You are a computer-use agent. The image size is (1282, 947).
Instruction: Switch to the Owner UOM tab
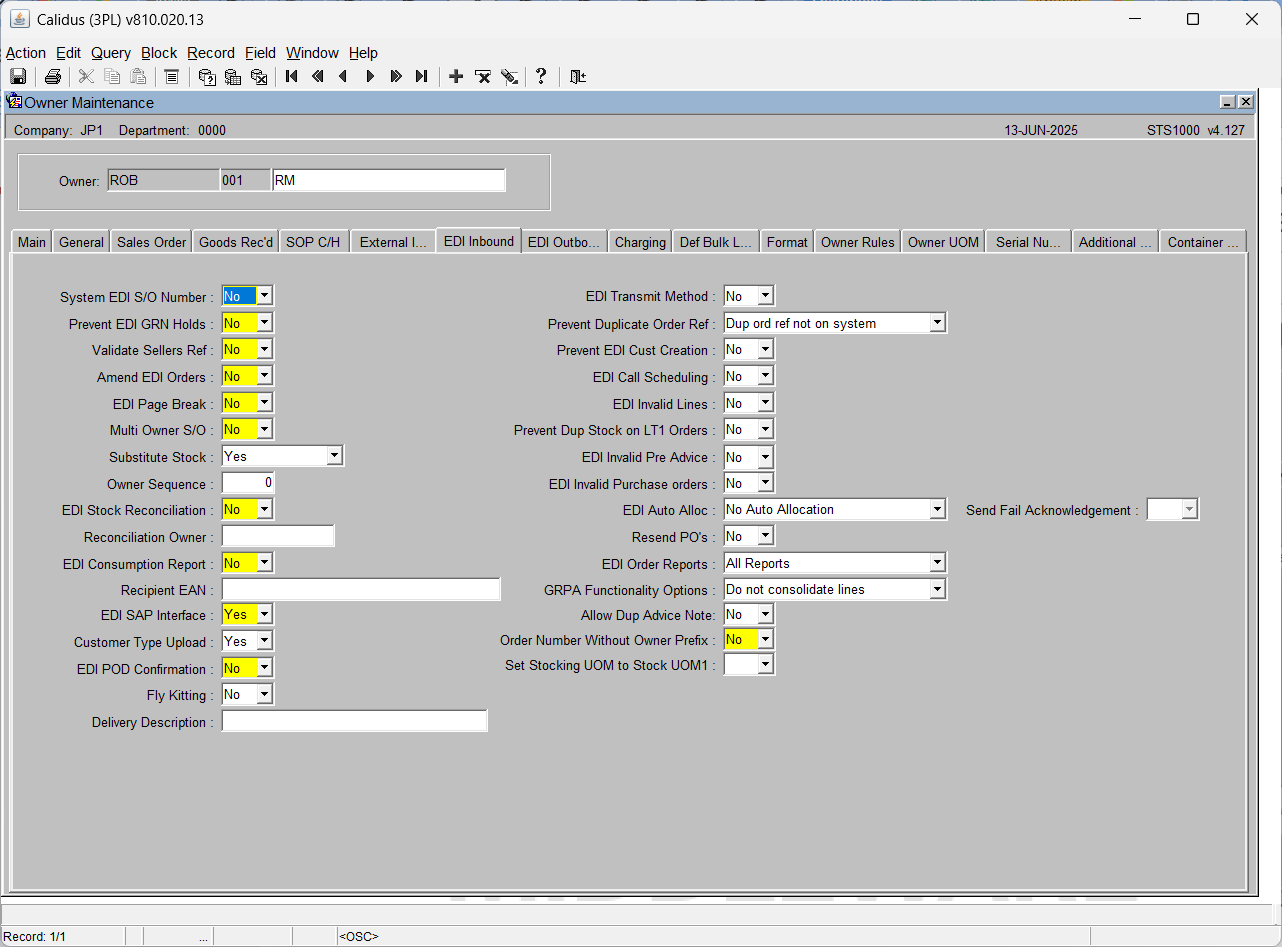[943, 242]
